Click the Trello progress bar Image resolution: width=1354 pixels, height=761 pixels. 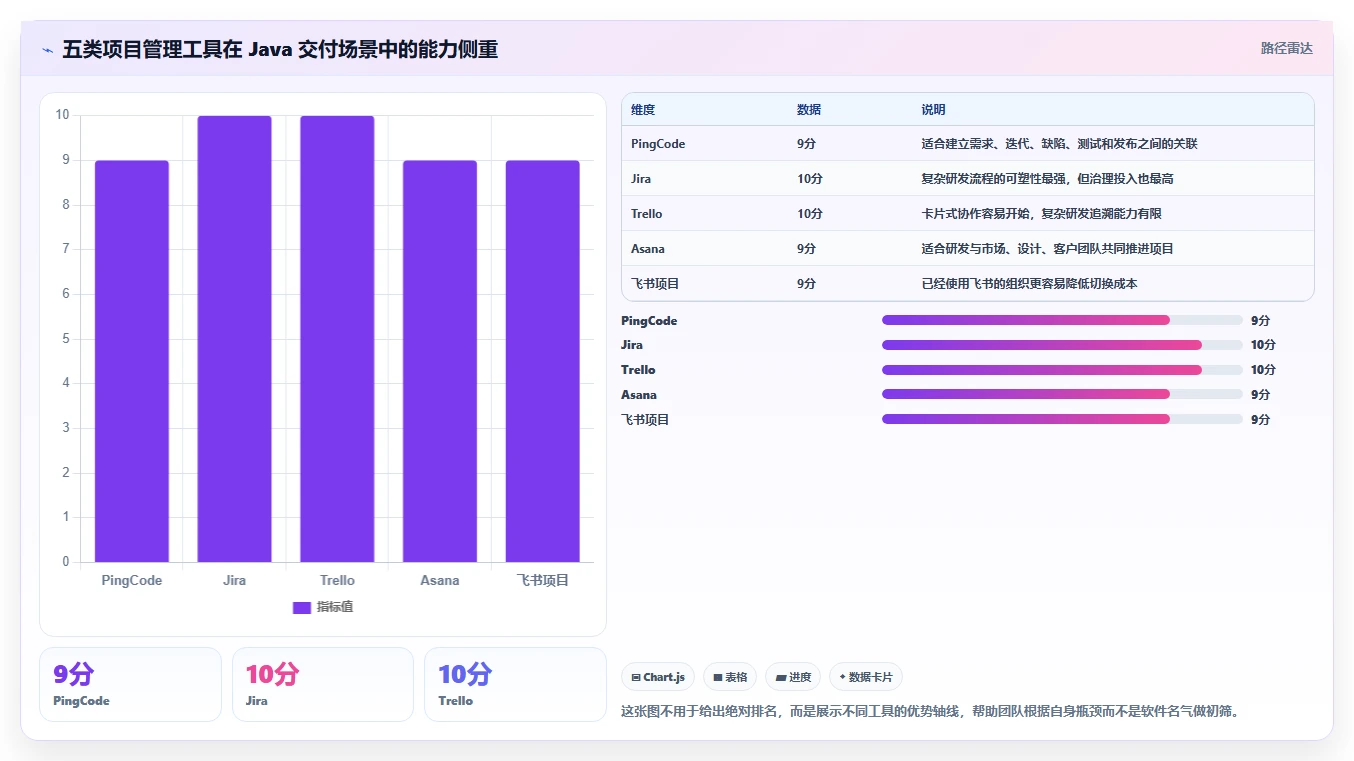(1062, 370)
